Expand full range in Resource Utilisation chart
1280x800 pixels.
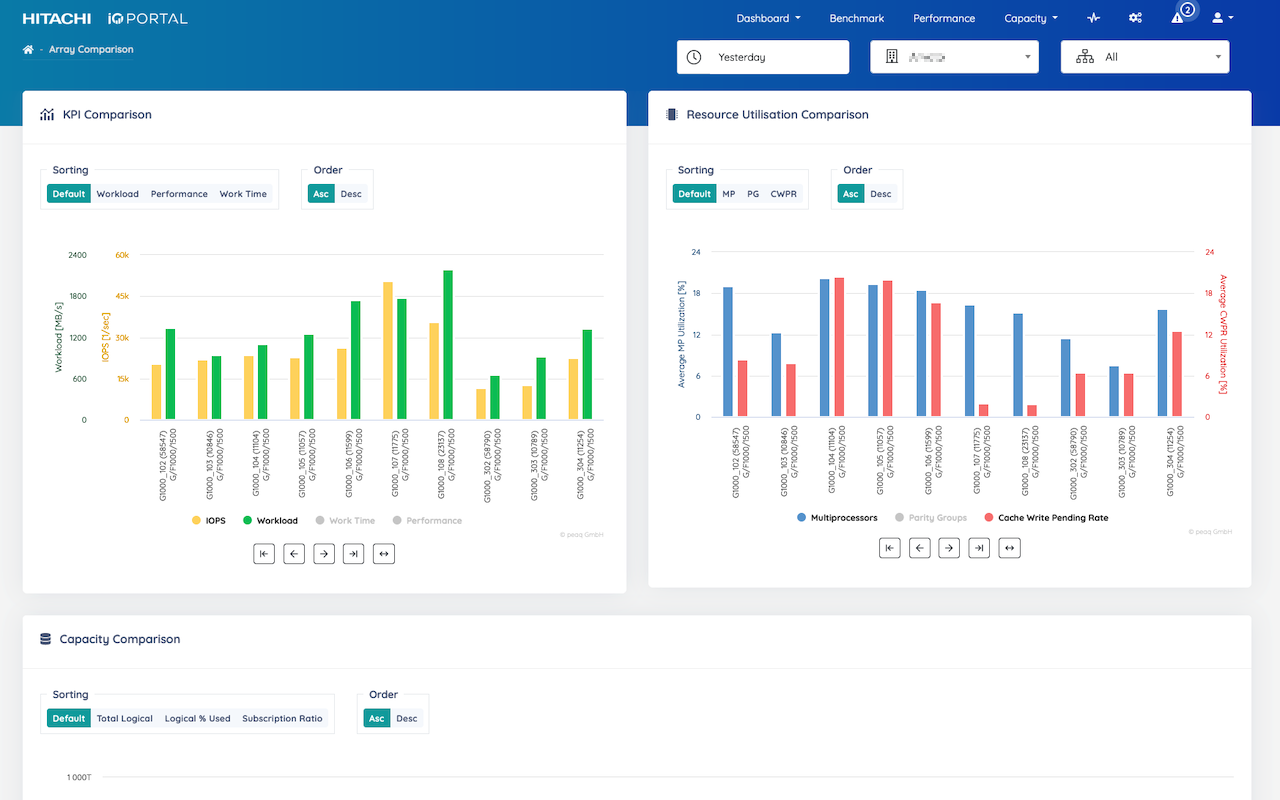pyautogui.click(x=1010, y=547)
